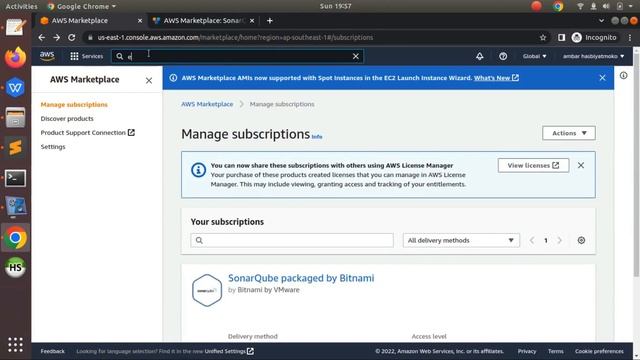Go to previous subscriptions page arrow
640x360 pixels.
point(532,240)
